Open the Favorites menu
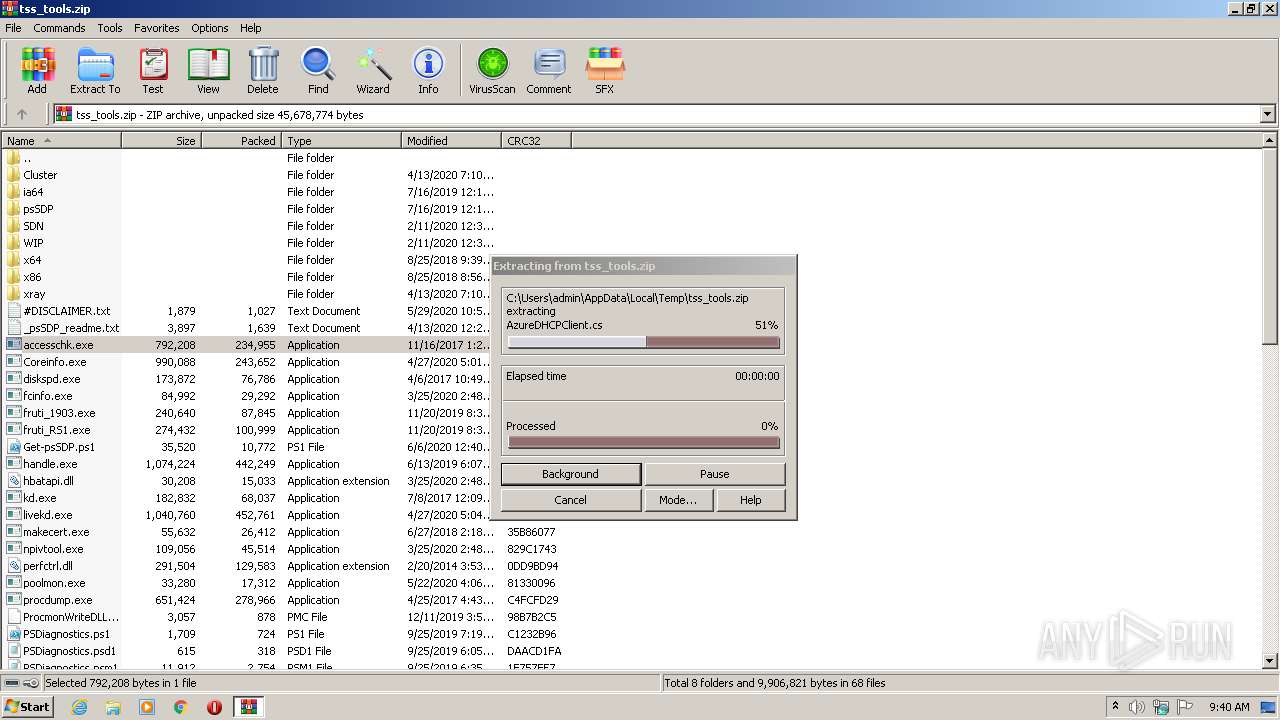This screenshot has width=1280, height=720. click(157, 28)
